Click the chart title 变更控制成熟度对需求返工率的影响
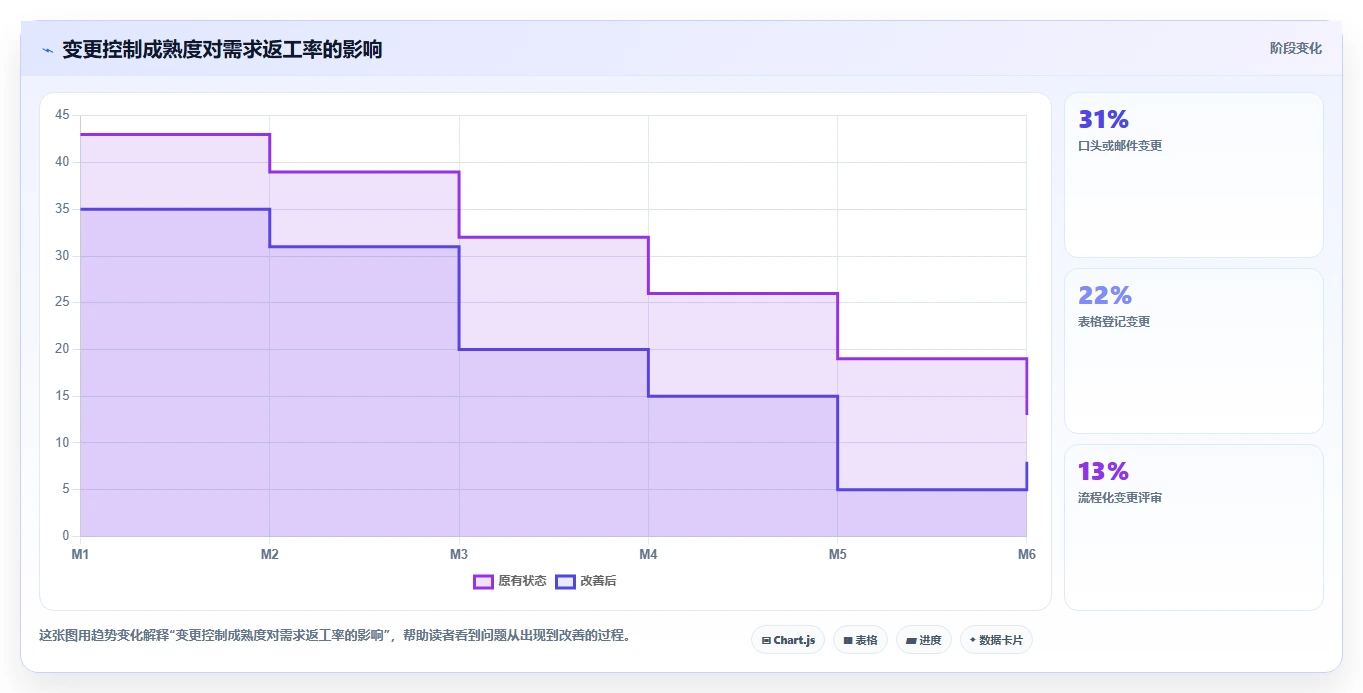 (222, 49)
